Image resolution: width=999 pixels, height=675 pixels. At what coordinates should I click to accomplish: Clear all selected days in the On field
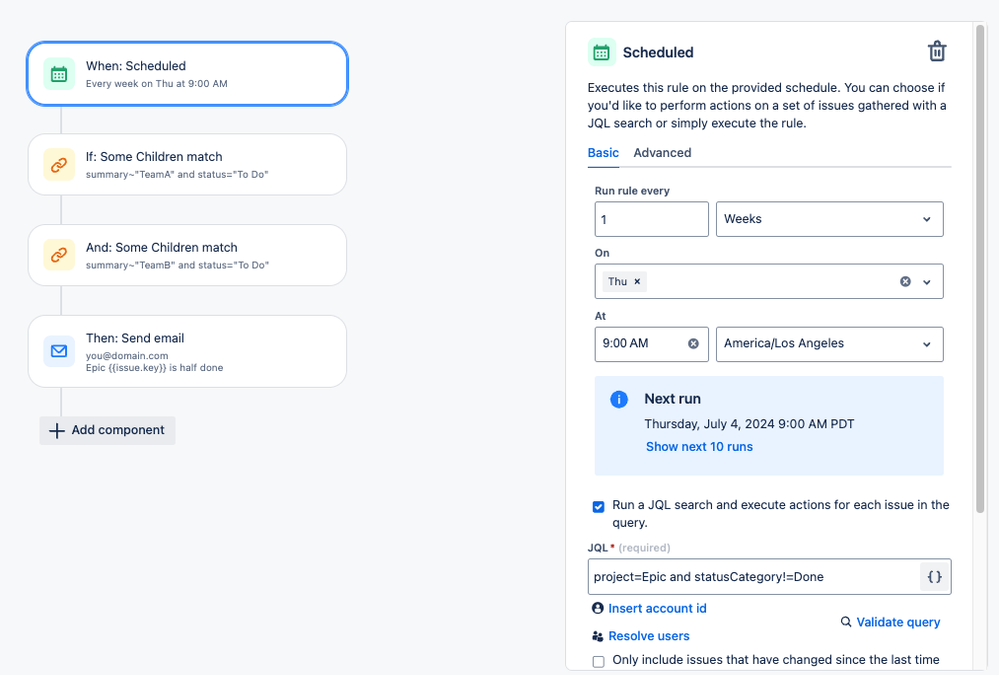tap(905, 282)
